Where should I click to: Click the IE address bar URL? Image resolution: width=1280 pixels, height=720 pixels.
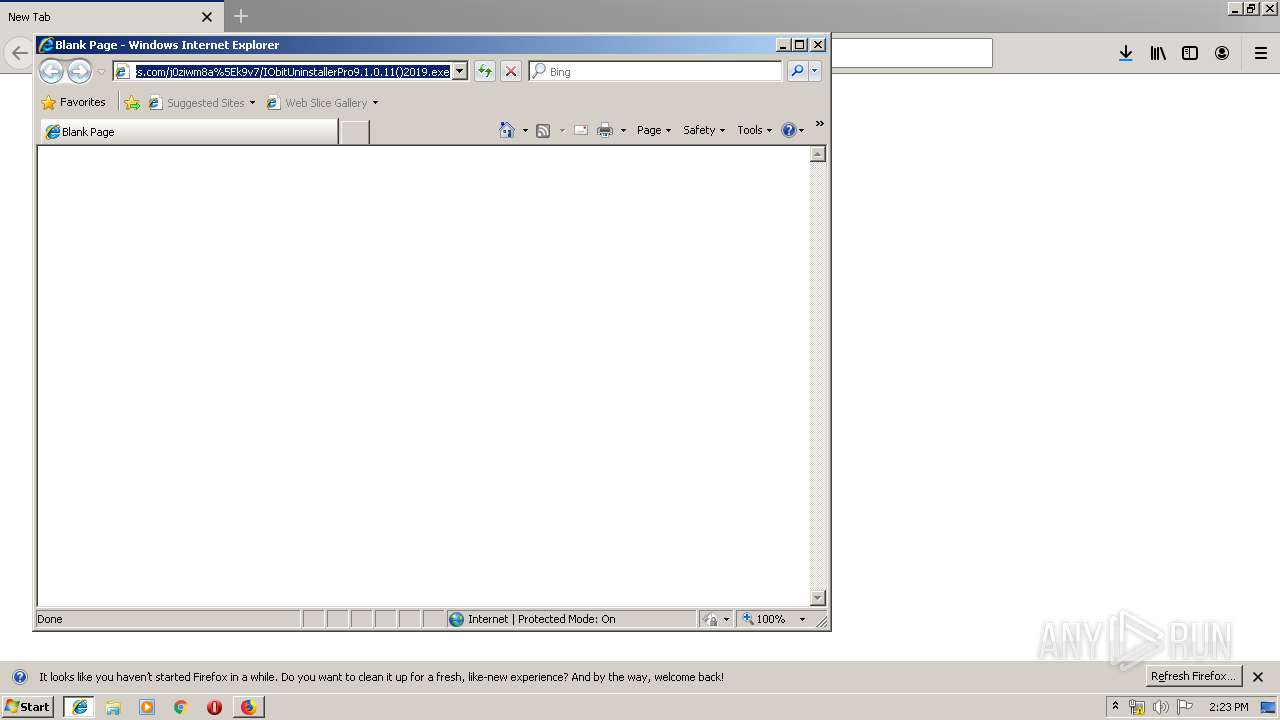point(292,72)
